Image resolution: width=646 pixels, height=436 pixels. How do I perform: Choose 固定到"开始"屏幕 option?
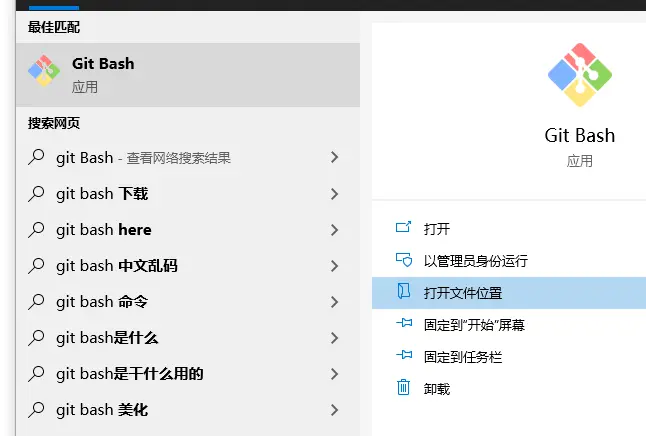(x=509, y=325)
